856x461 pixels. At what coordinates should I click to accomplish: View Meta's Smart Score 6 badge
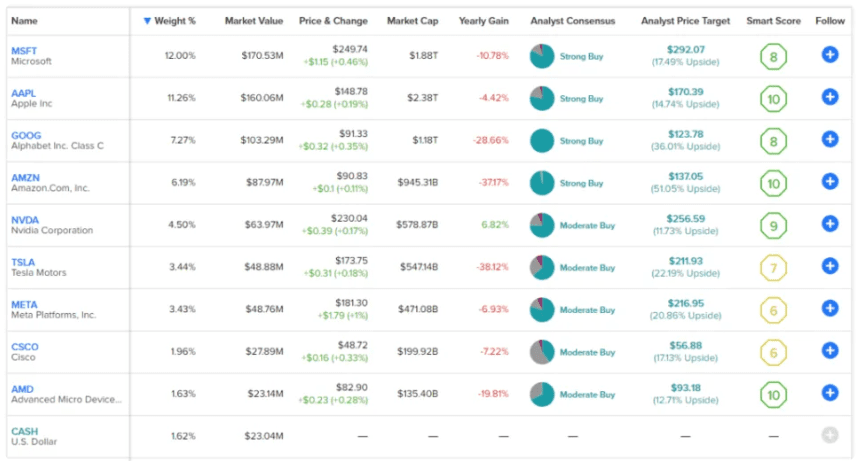point(773,310)
